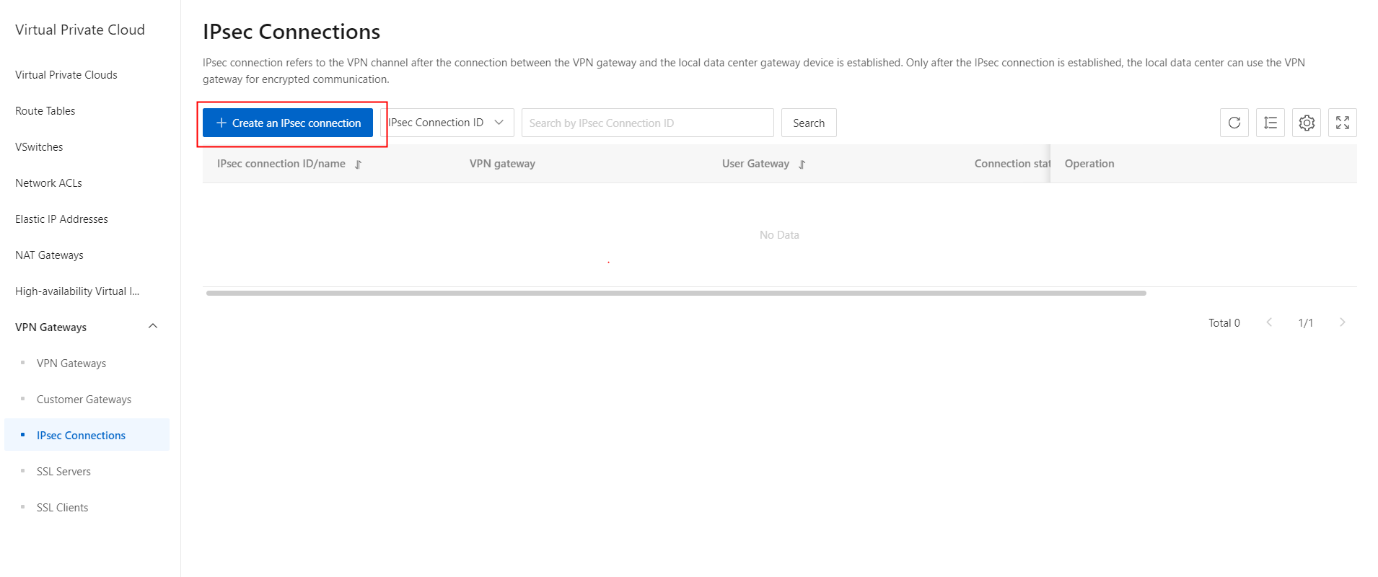Change table row density via line-height icon
This screenshot has height=577, width=1378.
[1270, 123]
